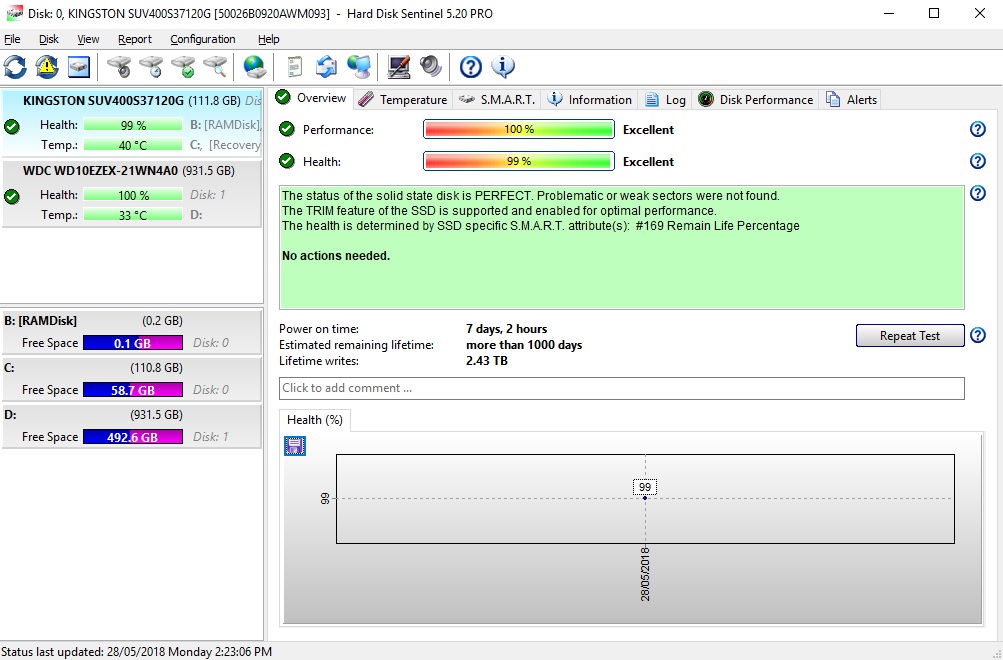Image resolution: width=1003 pixels, height=660 pixels.
Task: Switch to the Alerts tab
Action: click(851, 100)
